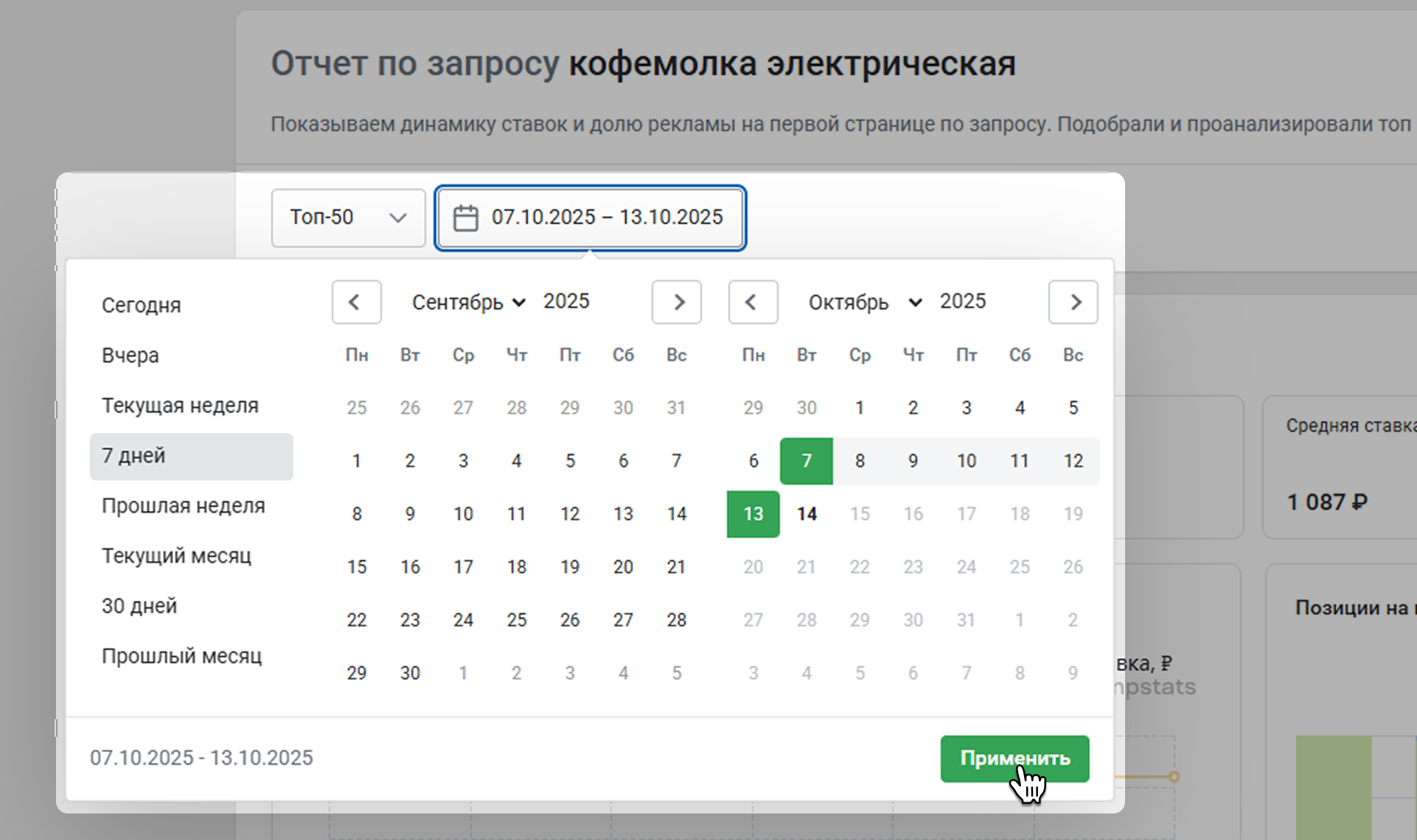
Task: Open the Топ-50 dropdown
Action: (348, 218)
